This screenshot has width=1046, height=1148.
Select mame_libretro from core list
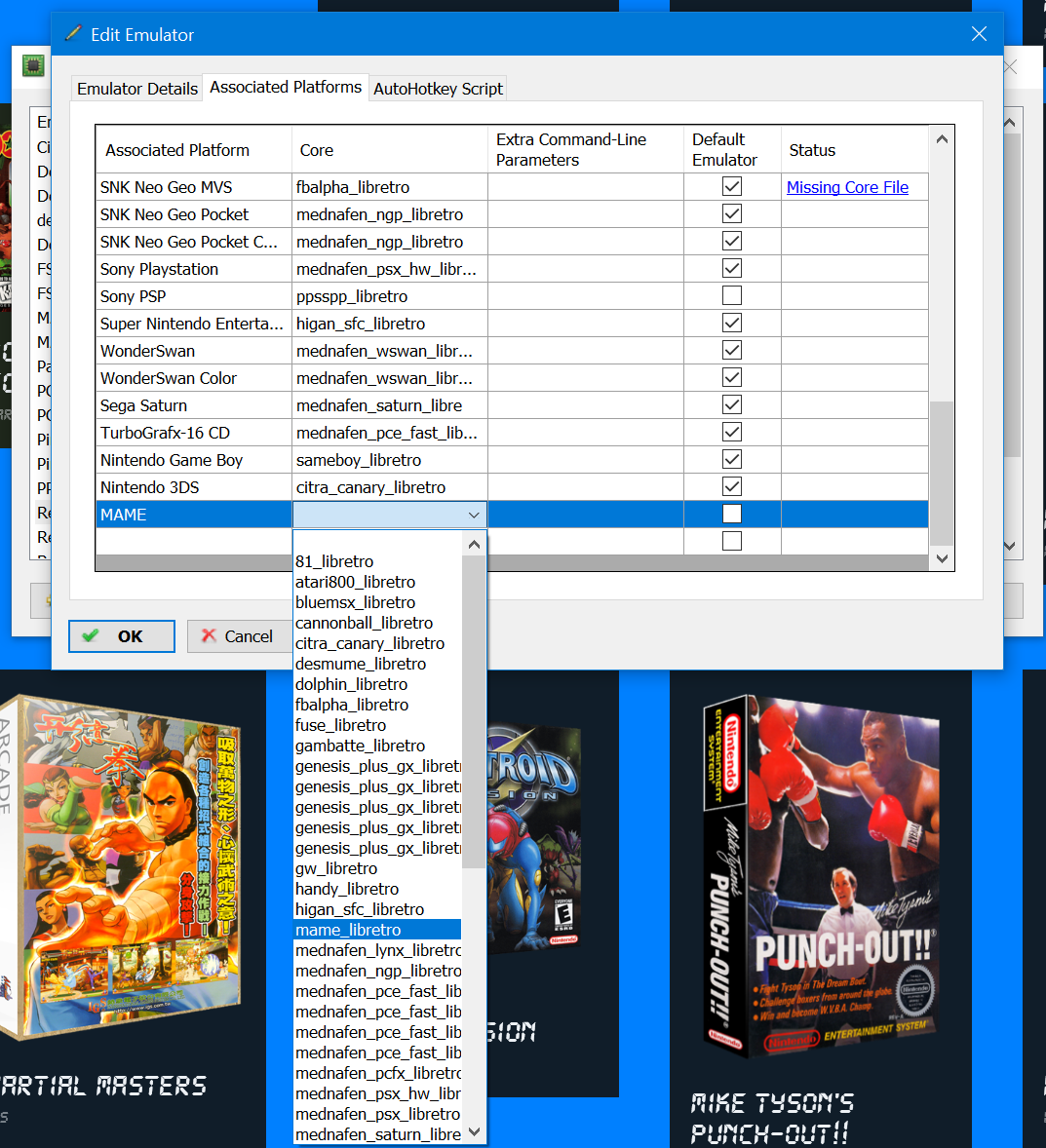(376, 930)
